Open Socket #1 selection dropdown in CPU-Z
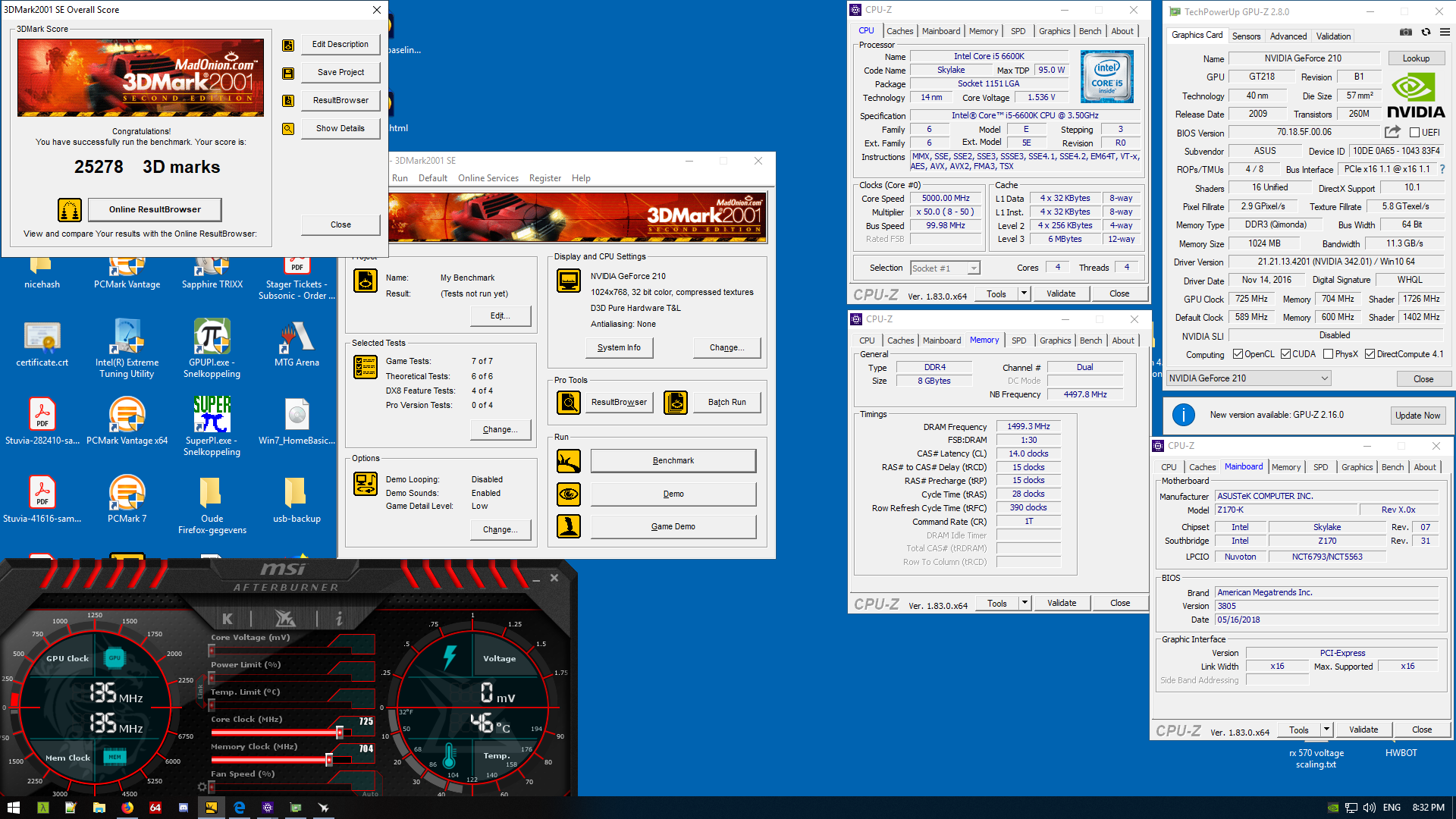The image size is (1456, 819). coord(945,268)
